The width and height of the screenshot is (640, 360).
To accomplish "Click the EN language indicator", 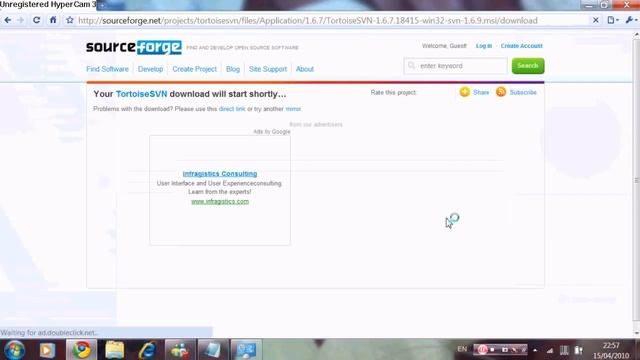I will point(462,349).
